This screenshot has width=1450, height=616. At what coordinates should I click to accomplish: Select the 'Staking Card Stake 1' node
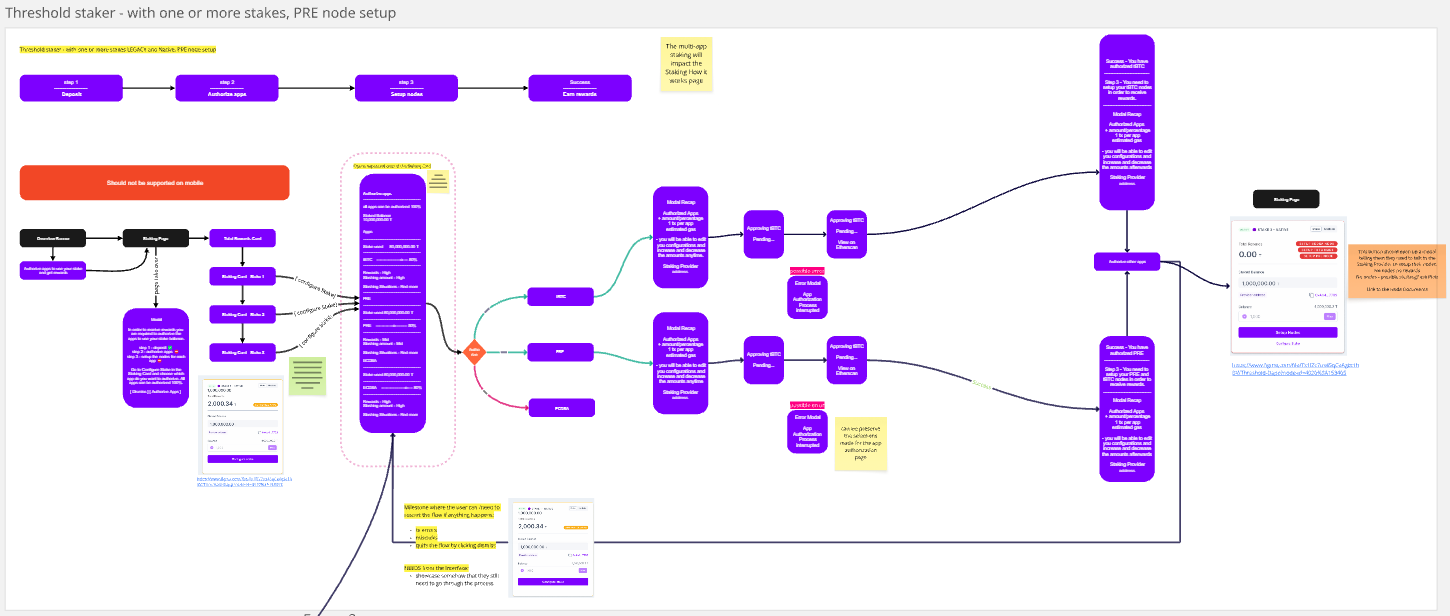tap(243, 276)
